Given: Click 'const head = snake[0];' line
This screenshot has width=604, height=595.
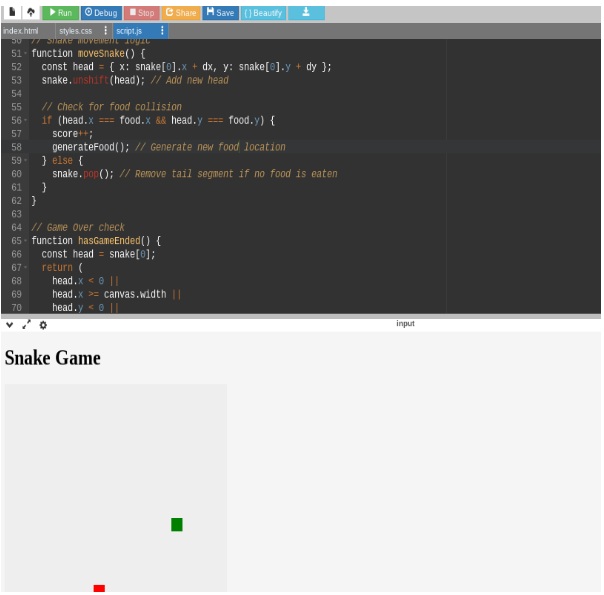Looking at the screenshot, I should coord(98,254).
